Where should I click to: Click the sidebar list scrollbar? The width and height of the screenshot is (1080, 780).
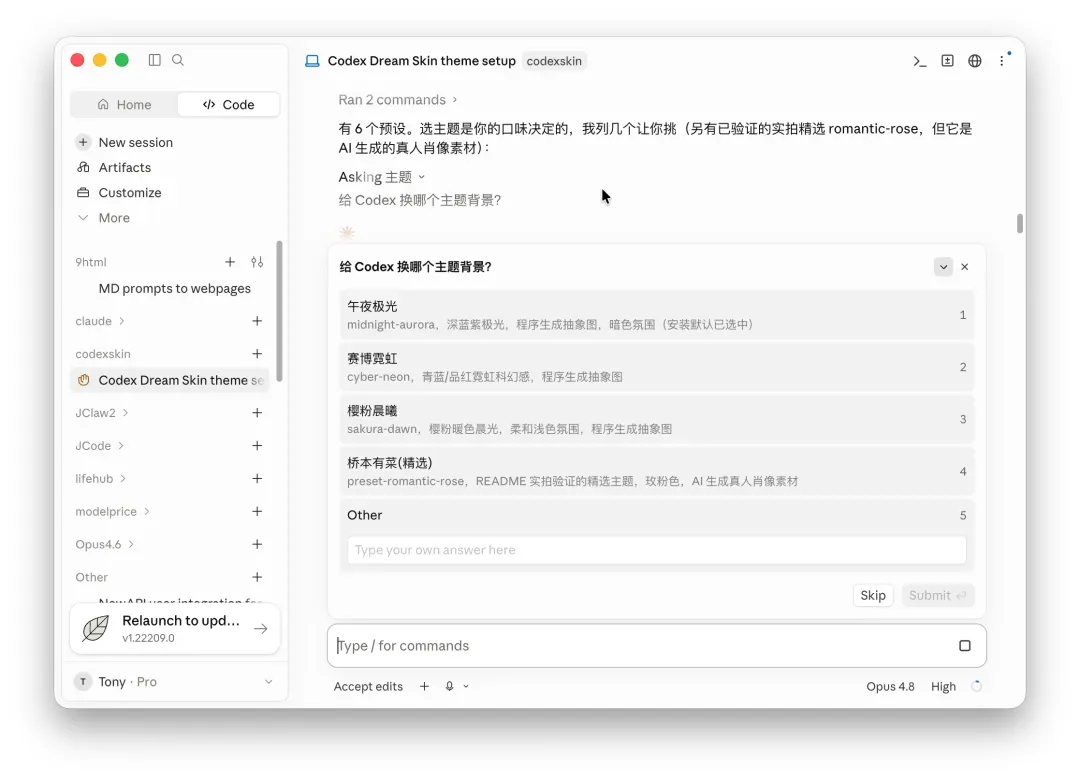279,310
